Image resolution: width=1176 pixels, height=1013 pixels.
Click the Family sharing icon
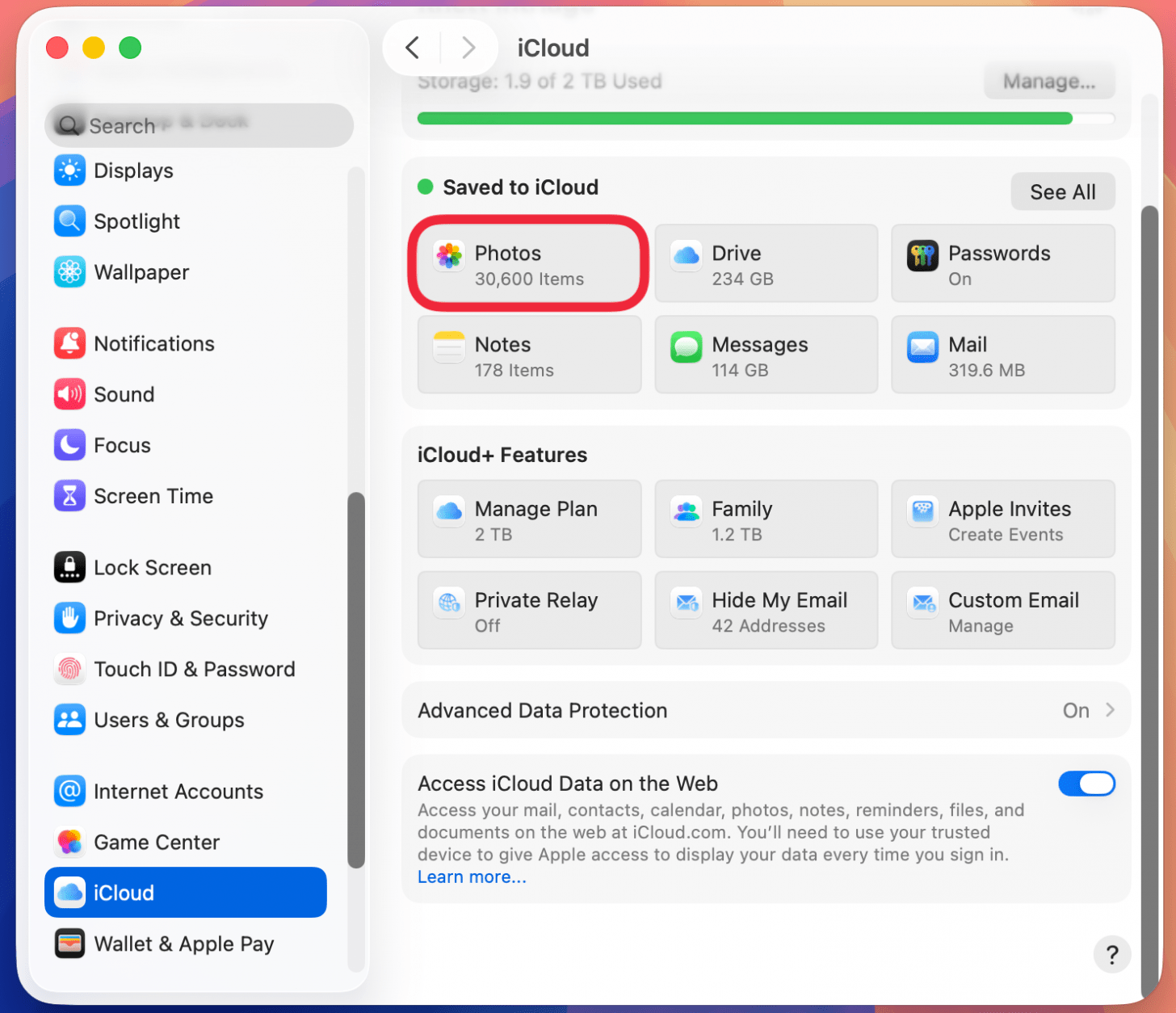[x=687, y=511]
